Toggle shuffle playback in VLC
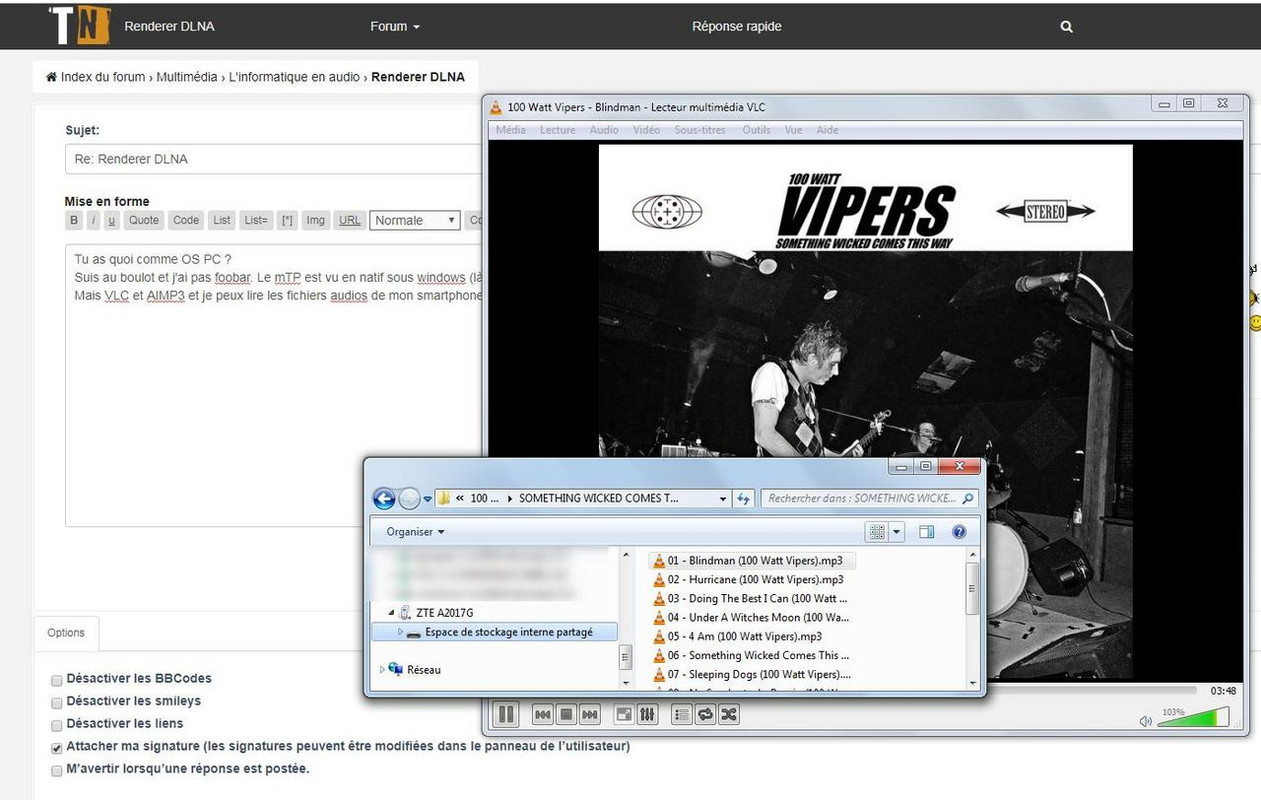 click(729, 714)
